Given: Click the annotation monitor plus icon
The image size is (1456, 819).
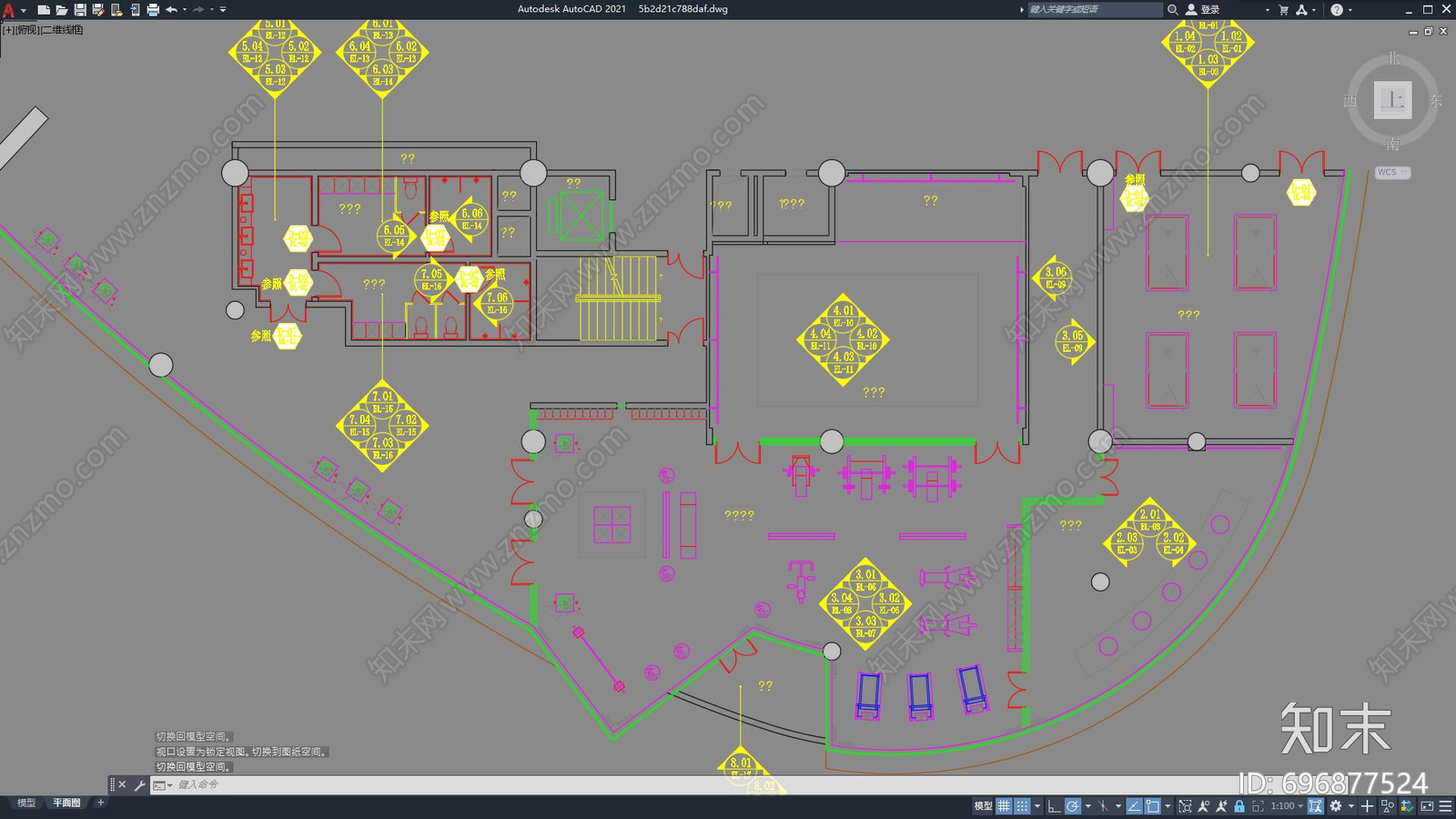Looking at the screenshot, I should (x=1367, y=806).
